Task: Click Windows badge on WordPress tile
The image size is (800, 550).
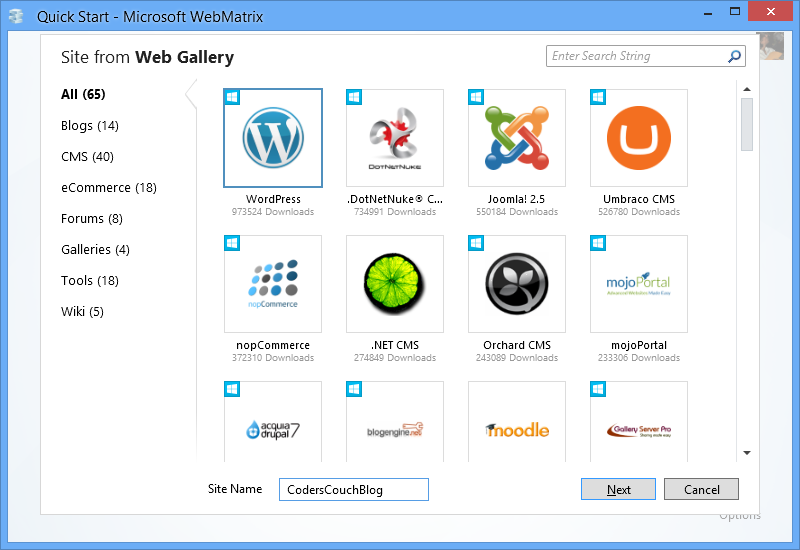Action: [232, 97]
